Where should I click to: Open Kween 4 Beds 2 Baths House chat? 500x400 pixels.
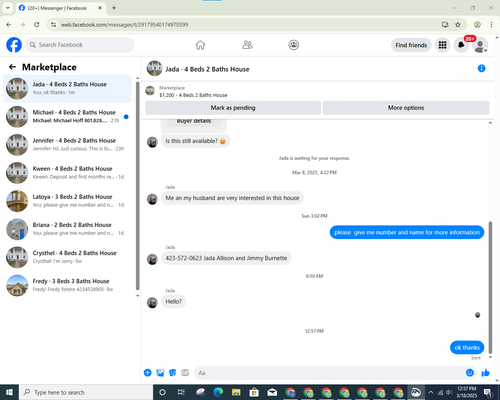(x=67, y=173)
